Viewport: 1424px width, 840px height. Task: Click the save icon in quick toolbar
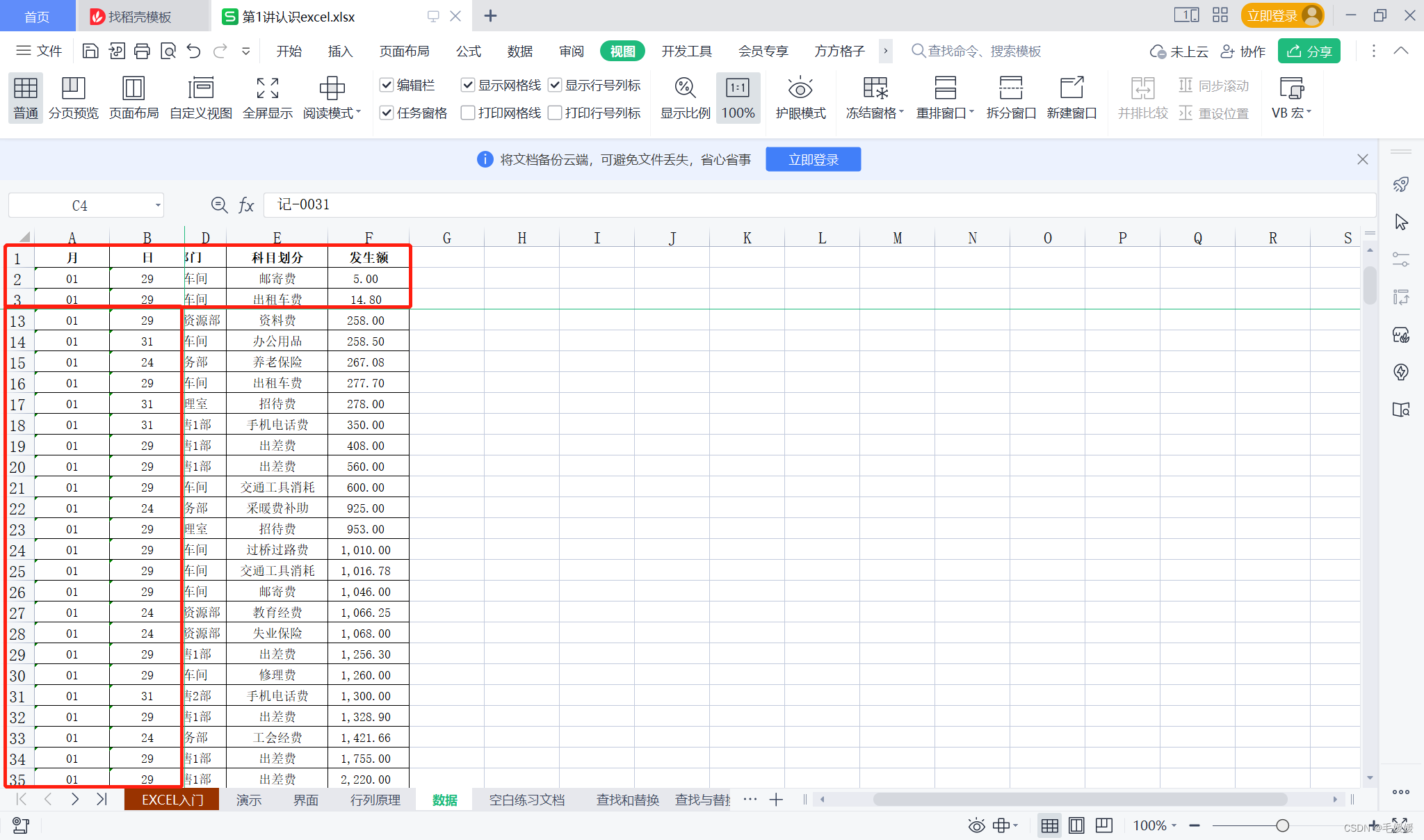point(90,51)
